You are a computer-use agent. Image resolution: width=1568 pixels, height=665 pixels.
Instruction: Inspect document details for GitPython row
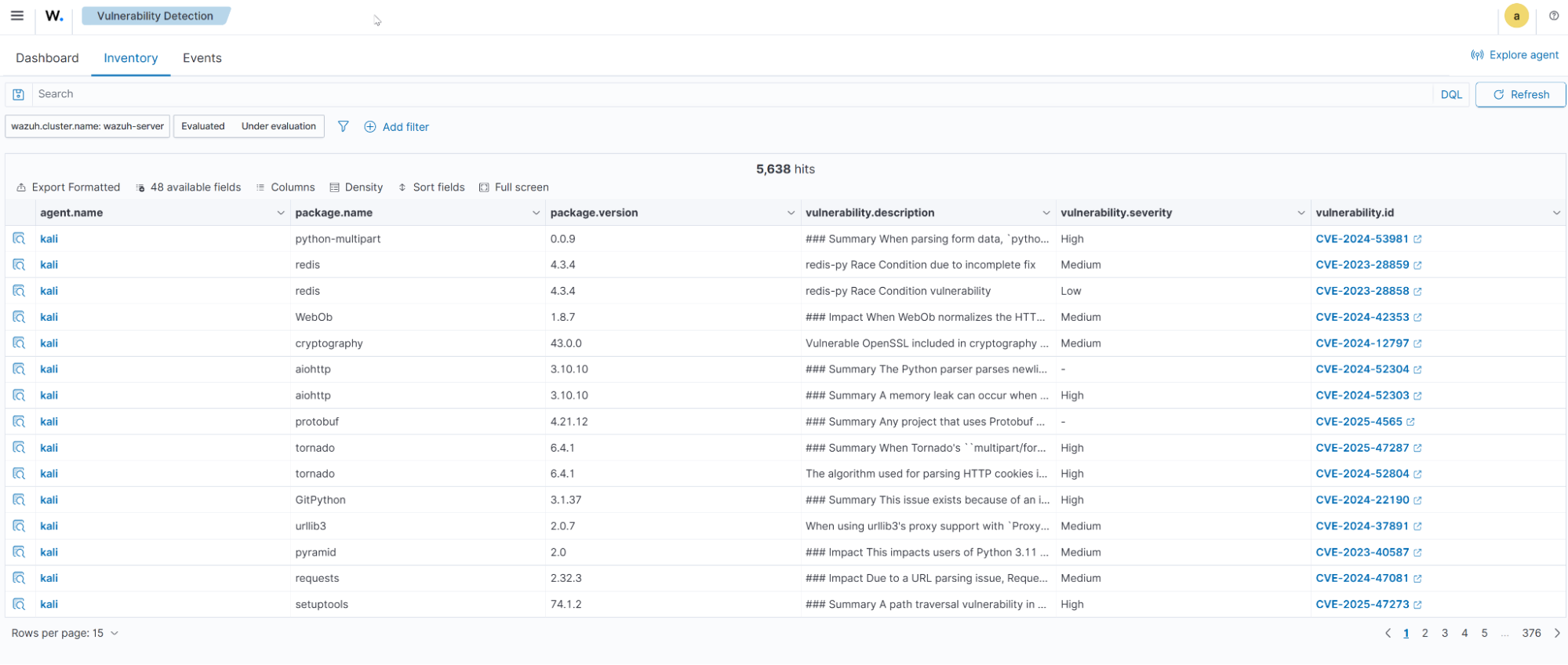click(x=19, y=500)
